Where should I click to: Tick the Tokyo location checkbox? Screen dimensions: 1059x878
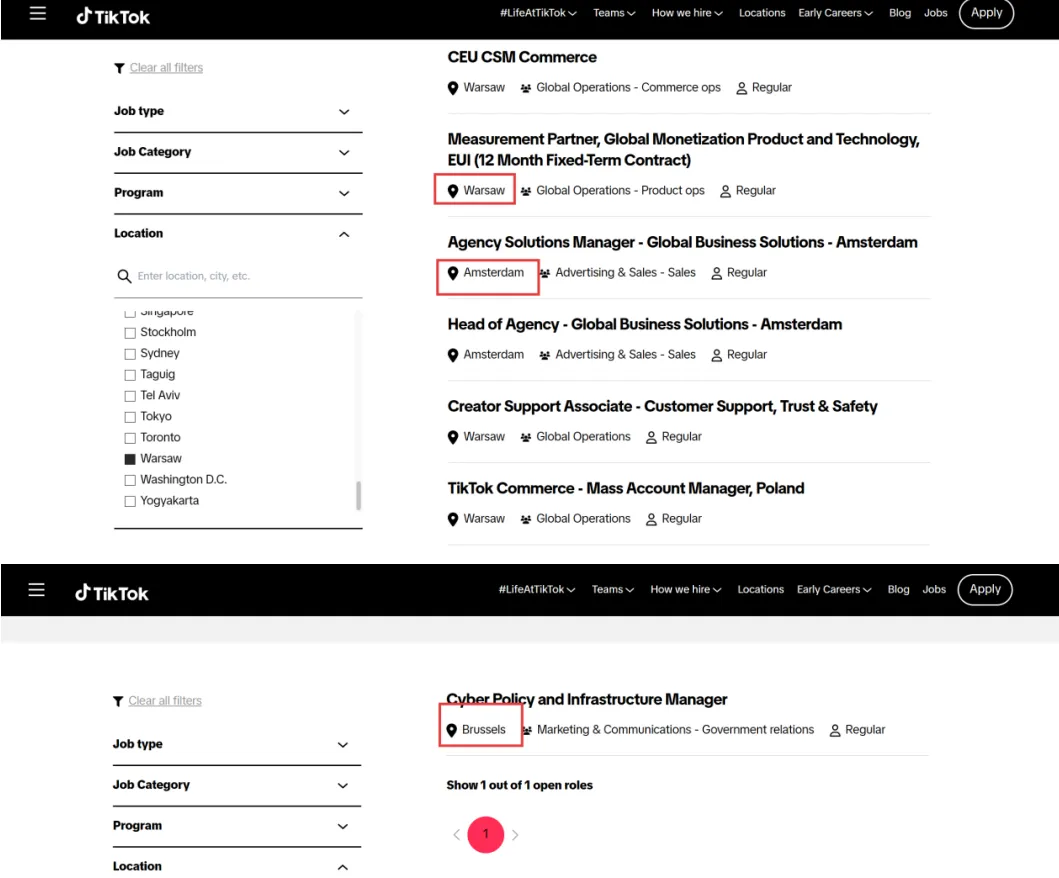coord(130,417)
